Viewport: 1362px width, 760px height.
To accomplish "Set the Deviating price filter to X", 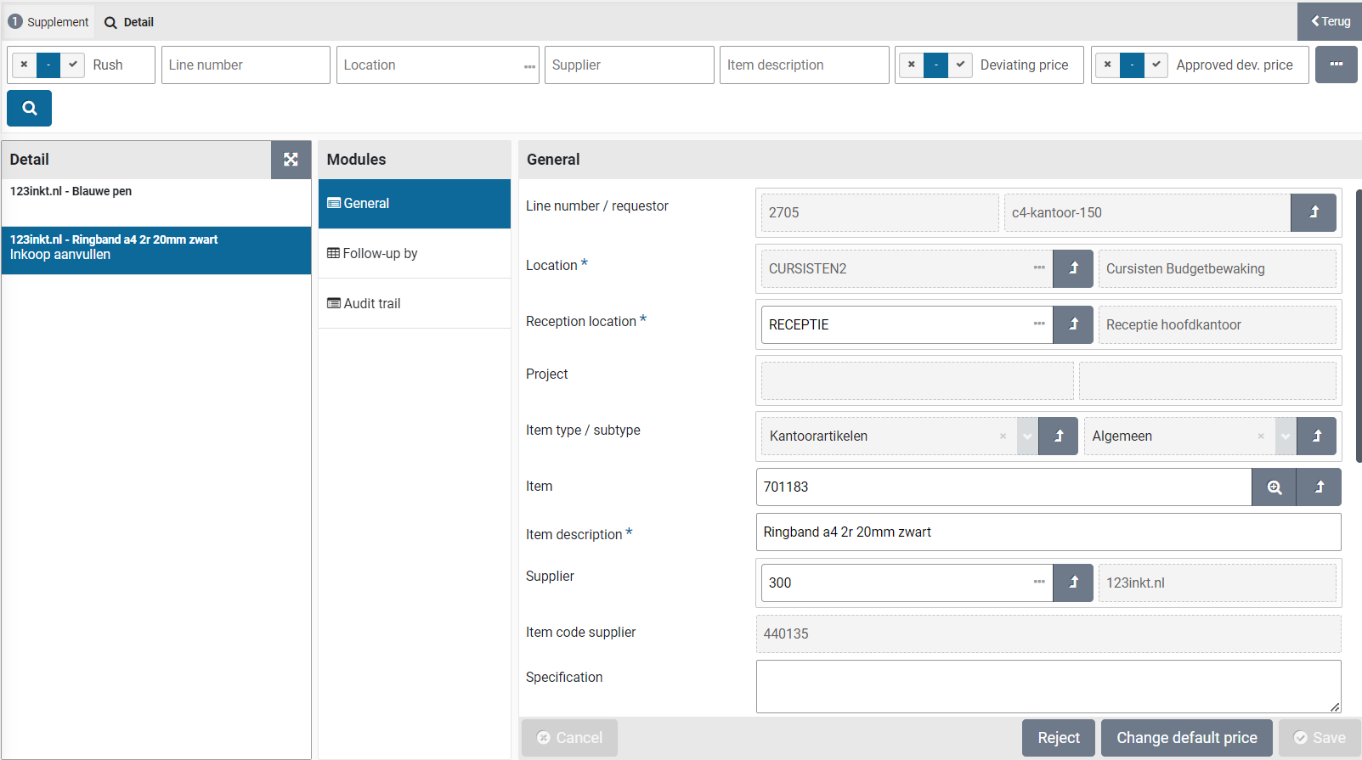I will (x=911, y=65).
